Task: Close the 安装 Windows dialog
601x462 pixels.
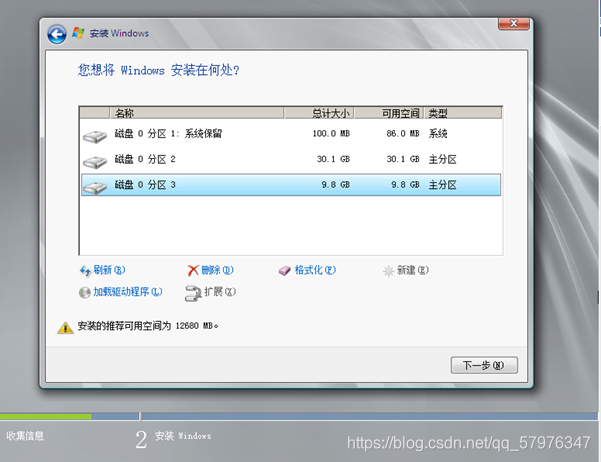Action: click(514, 23)
